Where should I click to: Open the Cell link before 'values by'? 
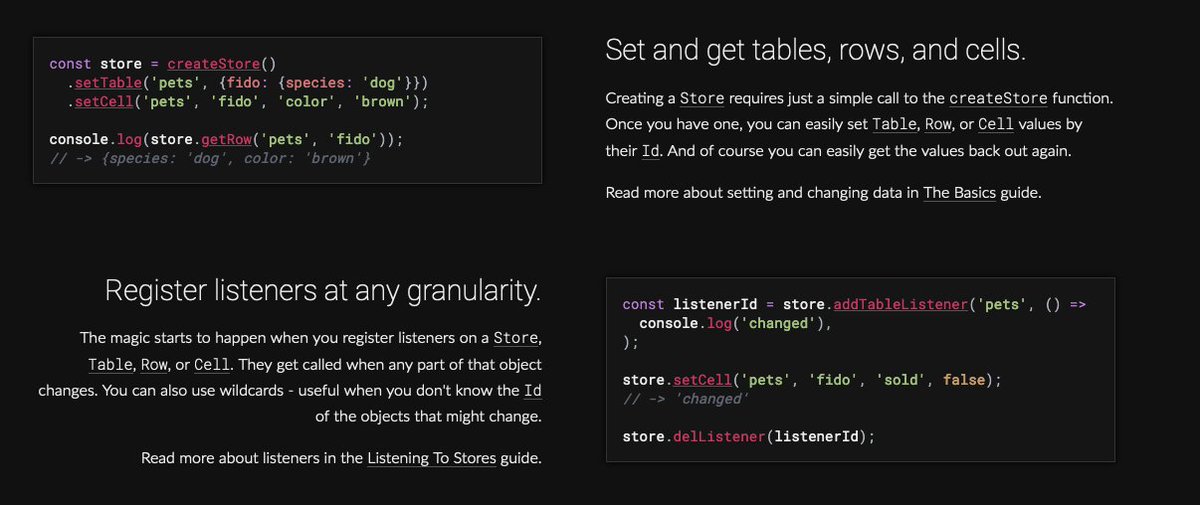click(995, 125)
